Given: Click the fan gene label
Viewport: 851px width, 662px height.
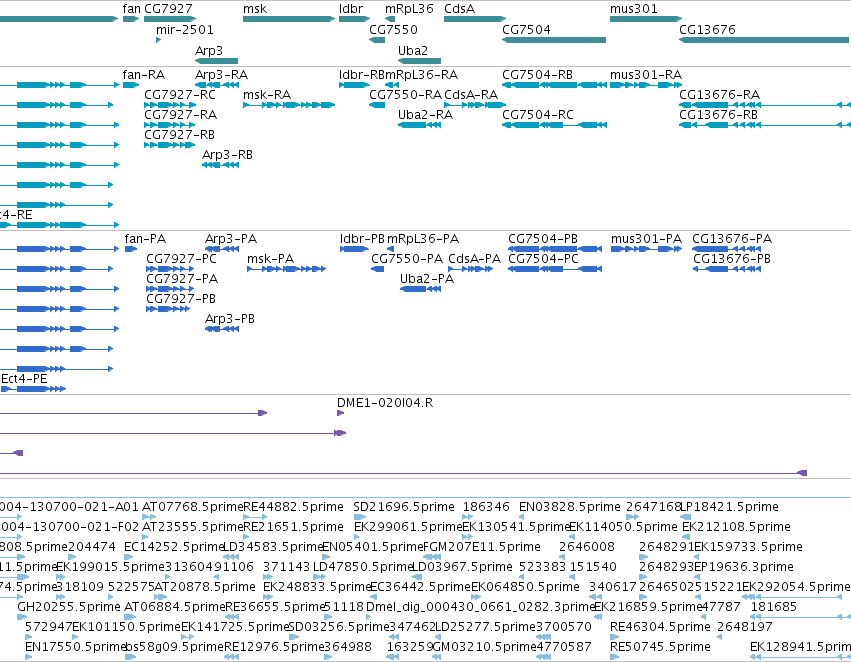Looking at the screenshot, I should tap(131, 9).
